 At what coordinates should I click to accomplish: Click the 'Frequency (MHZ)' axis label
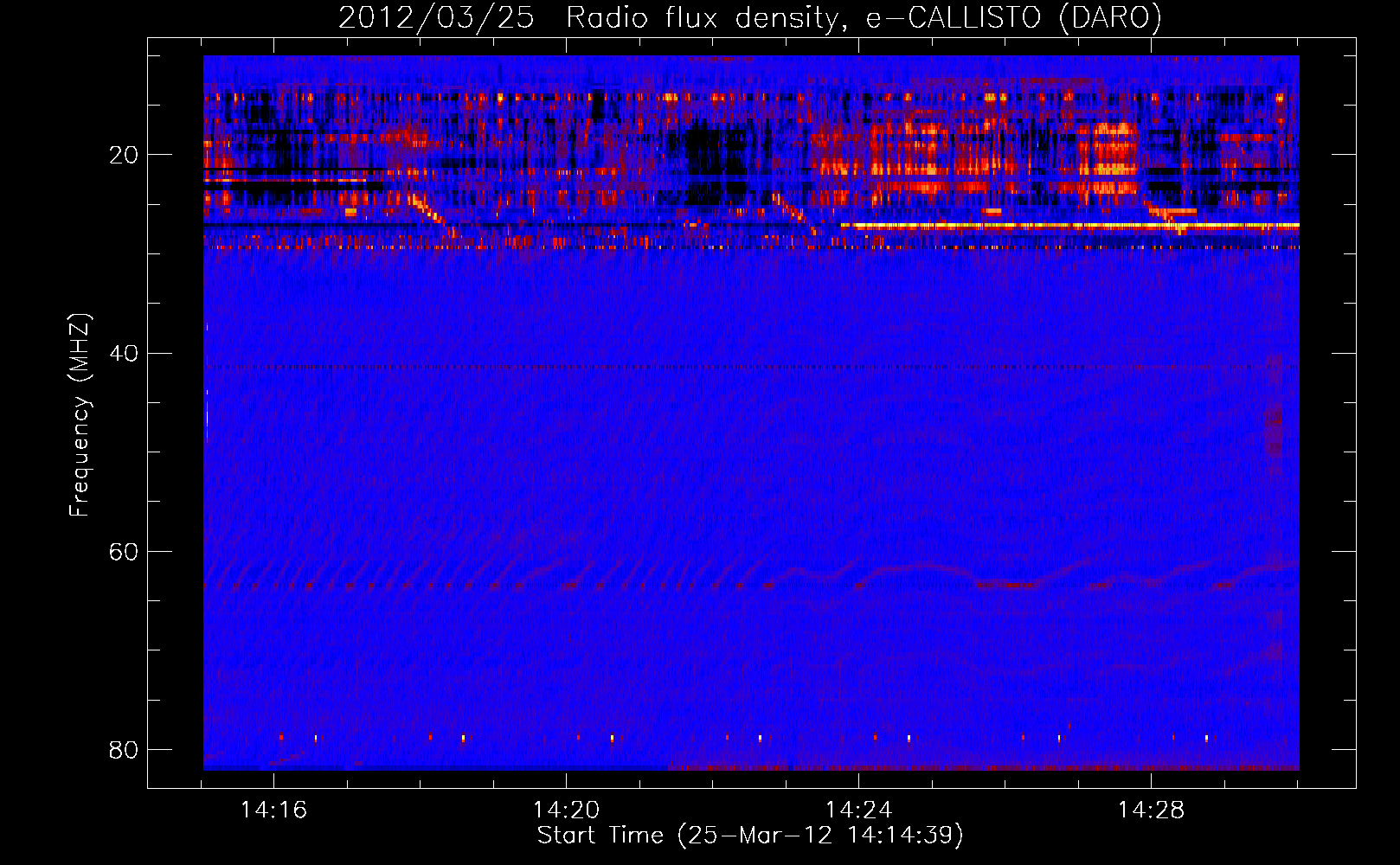(x=80, y=415)
